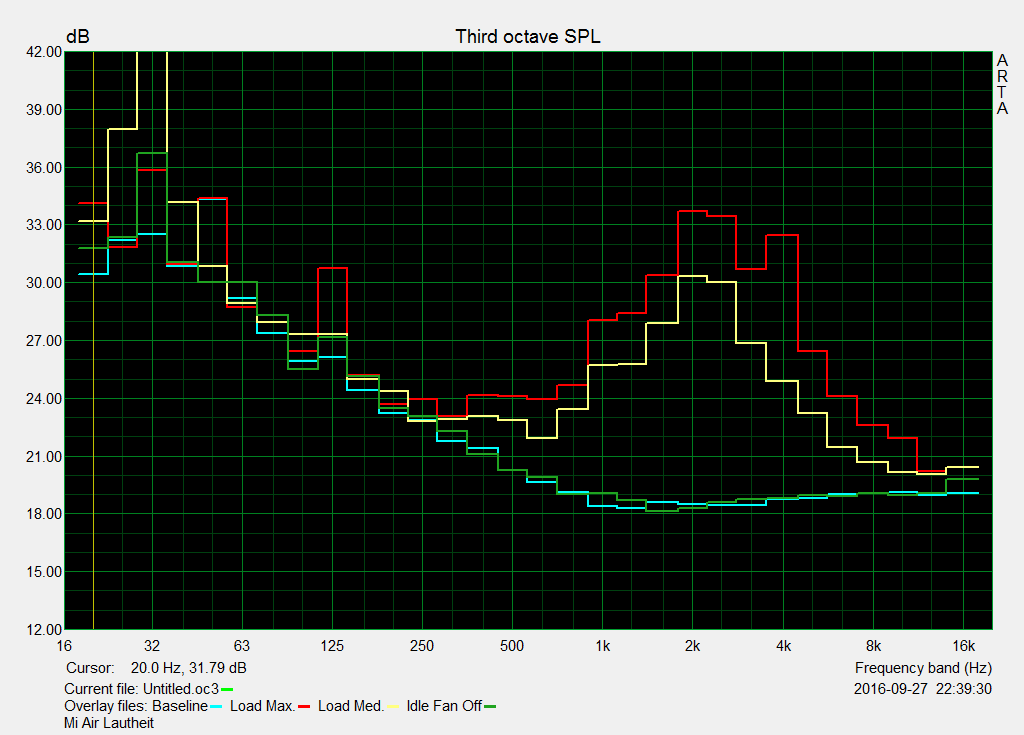Click the 21.00 y-axis value
The height and width of the screenshot is (735, 1024).
[x=44, y=457]
